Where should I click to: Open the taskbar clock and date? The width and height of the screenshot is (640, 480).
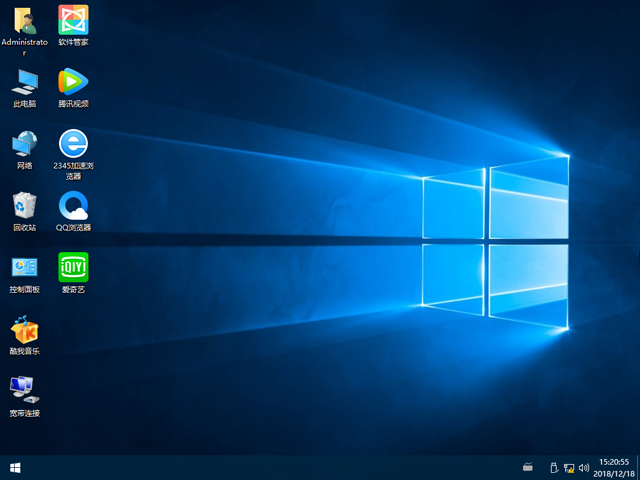(613, 467)
